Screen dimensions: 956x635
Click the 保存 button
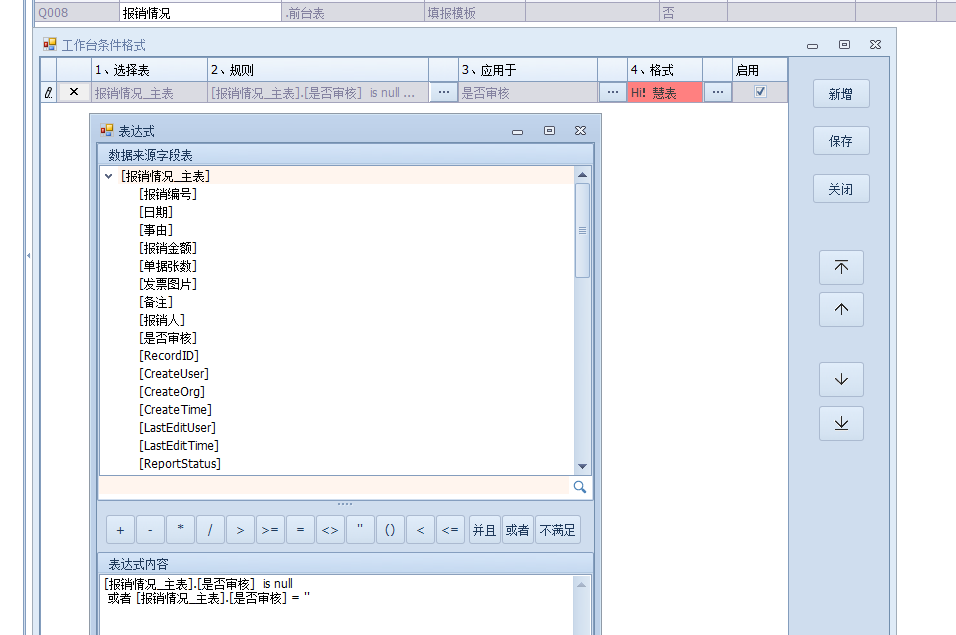pos(841,141)
